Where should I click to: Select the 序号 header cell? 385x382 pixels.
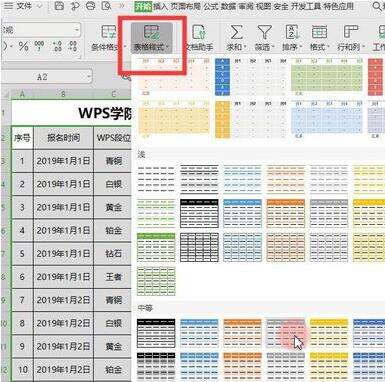[x=22, y=137]
